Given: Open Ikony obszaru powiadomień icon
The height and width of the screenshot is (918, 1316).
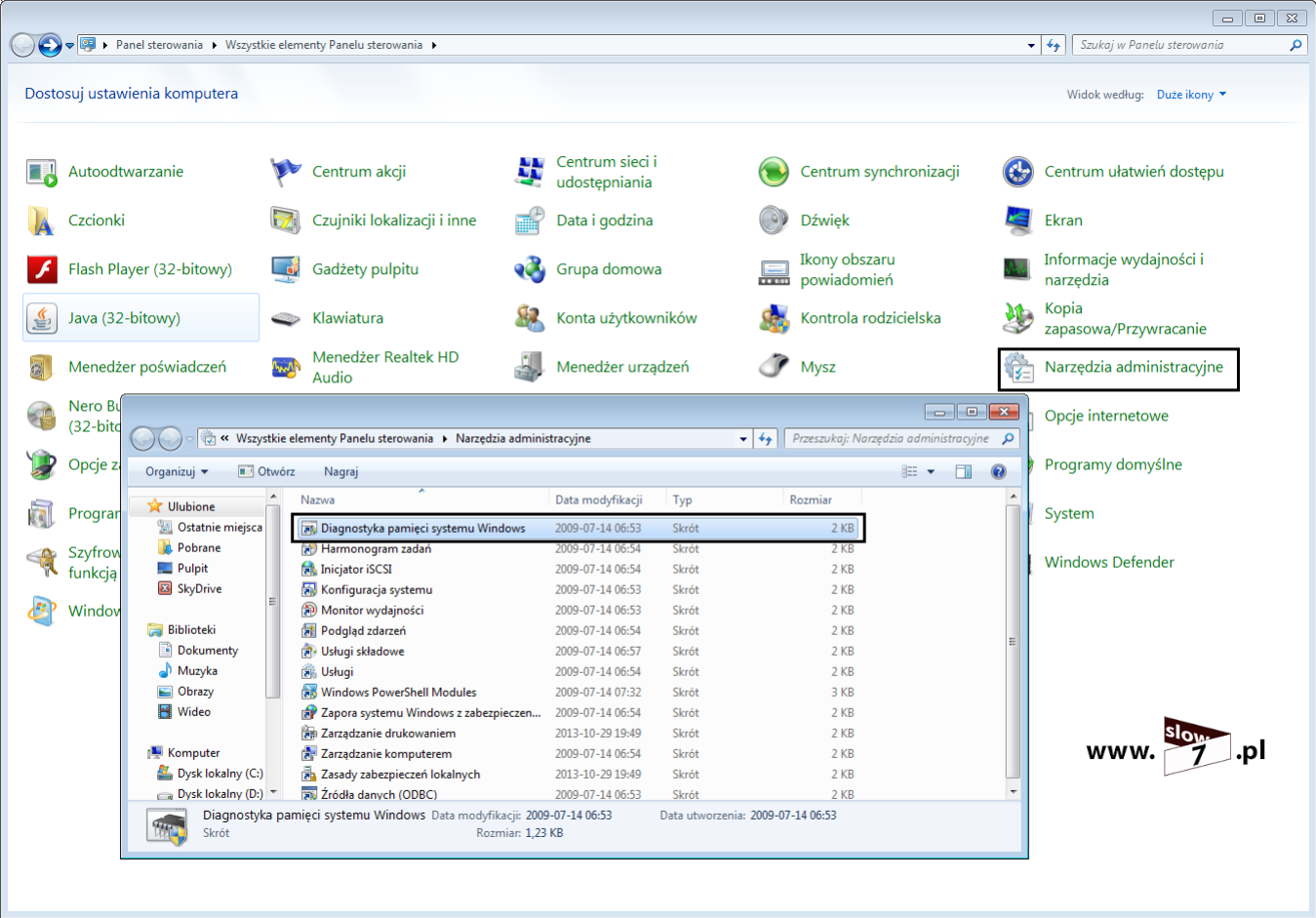Looking at the screenshot, I should click(774, 270).
